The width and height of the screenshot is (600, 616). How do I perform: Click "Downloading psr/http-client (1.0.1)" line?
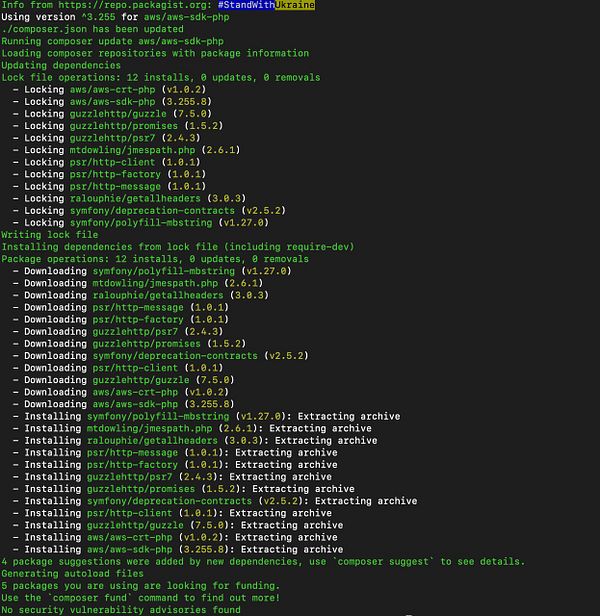click(x=118, y=368)
